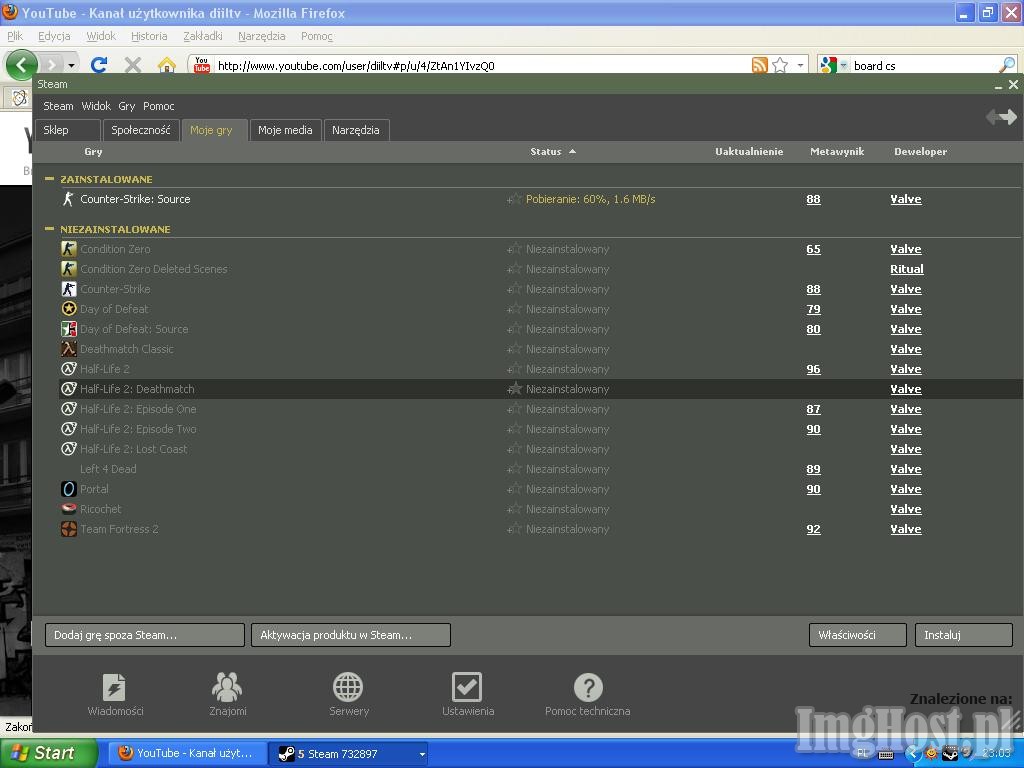Toggle favorite star for Portal
The height and width of the screenshot is (768, 1024).
point(515,489)
